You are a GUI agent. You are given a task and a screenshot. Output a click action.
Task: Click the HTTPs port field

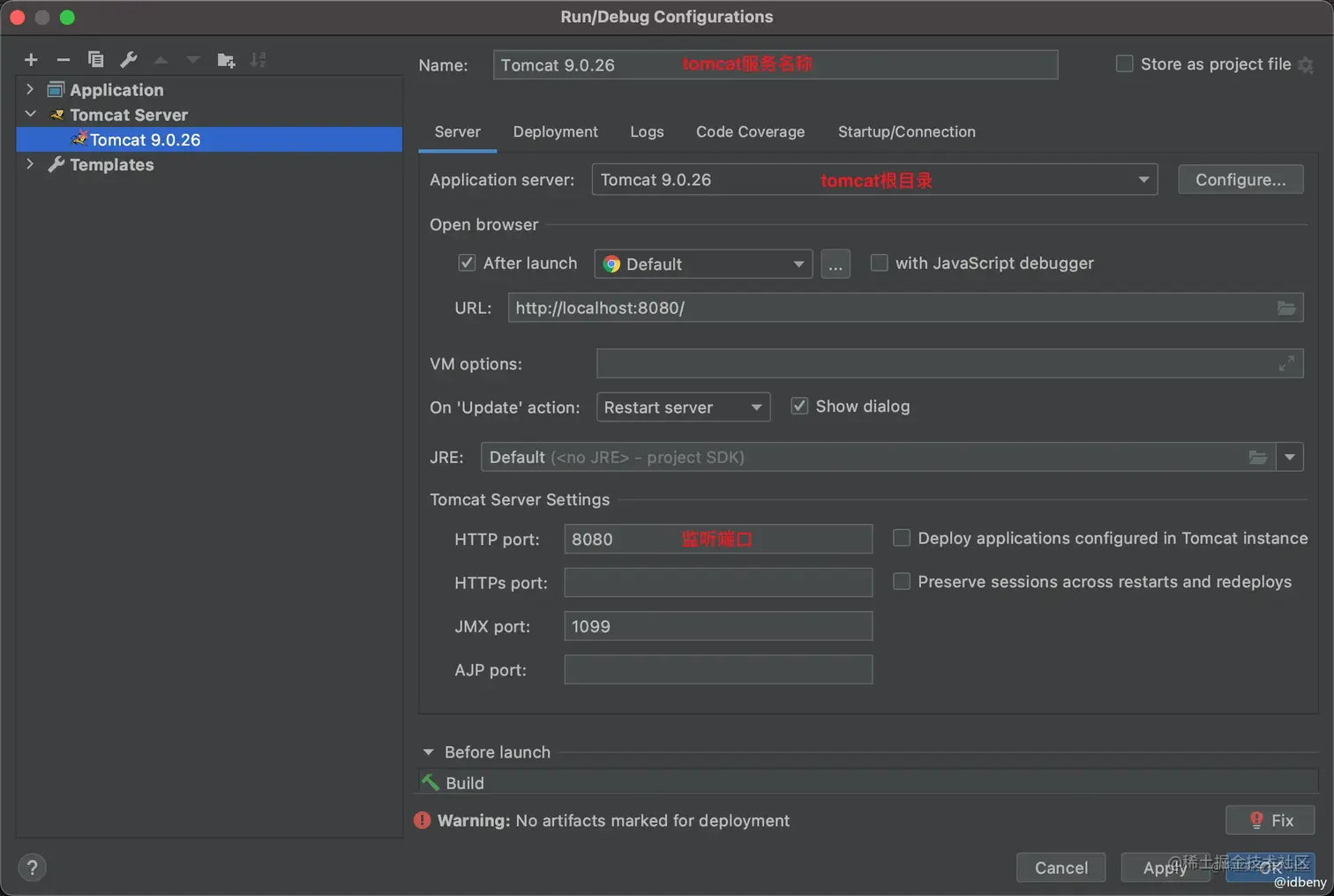(718, 582)
